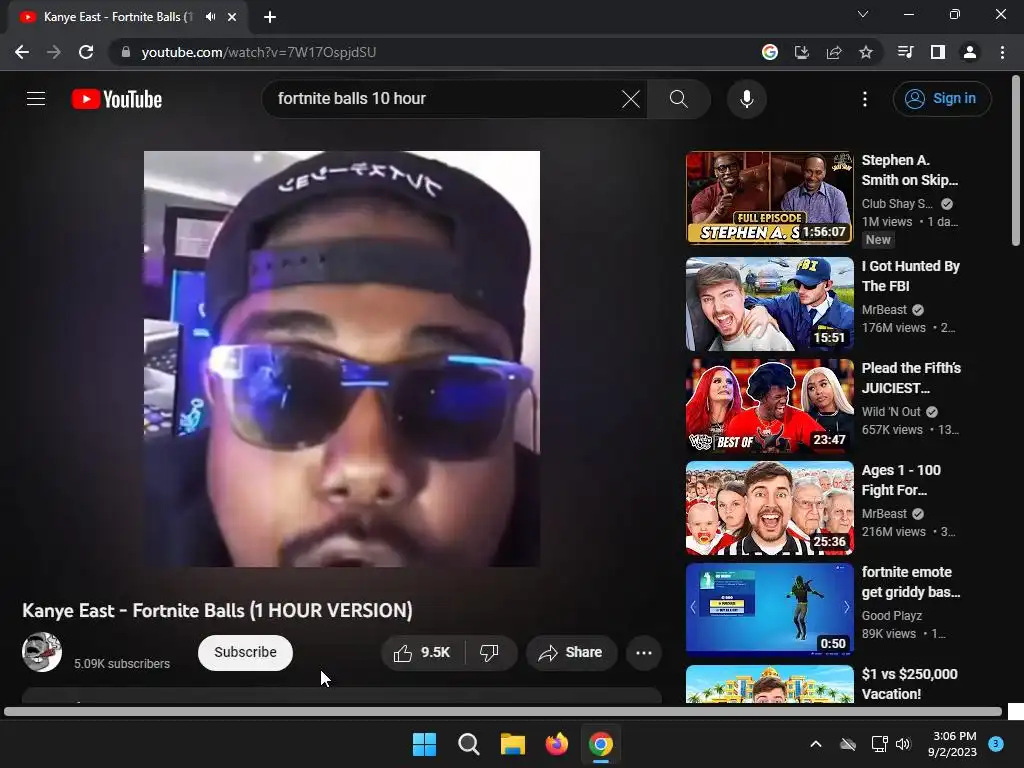Open Stephen A. Smith video thumbnail
The height and width of the screenshot is (768, 1024).
pos(769,198)
